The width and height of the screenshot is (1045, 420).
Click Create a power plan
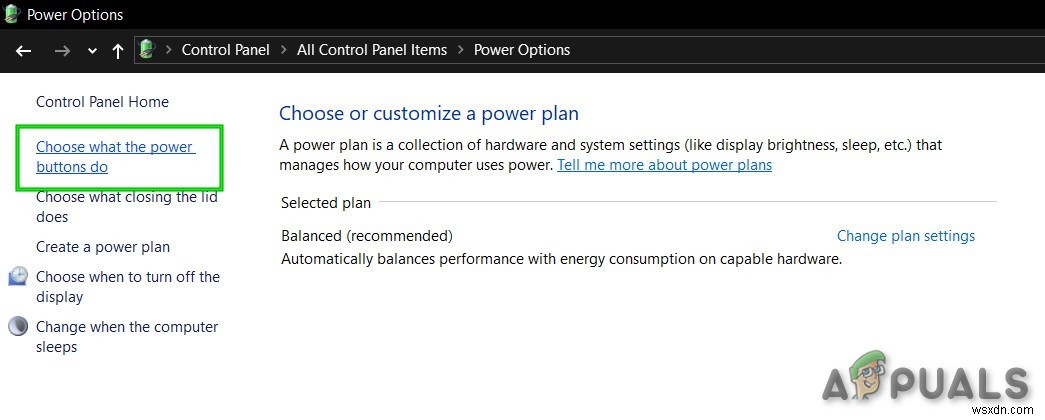pyautogui.click(x=103, y=247)
